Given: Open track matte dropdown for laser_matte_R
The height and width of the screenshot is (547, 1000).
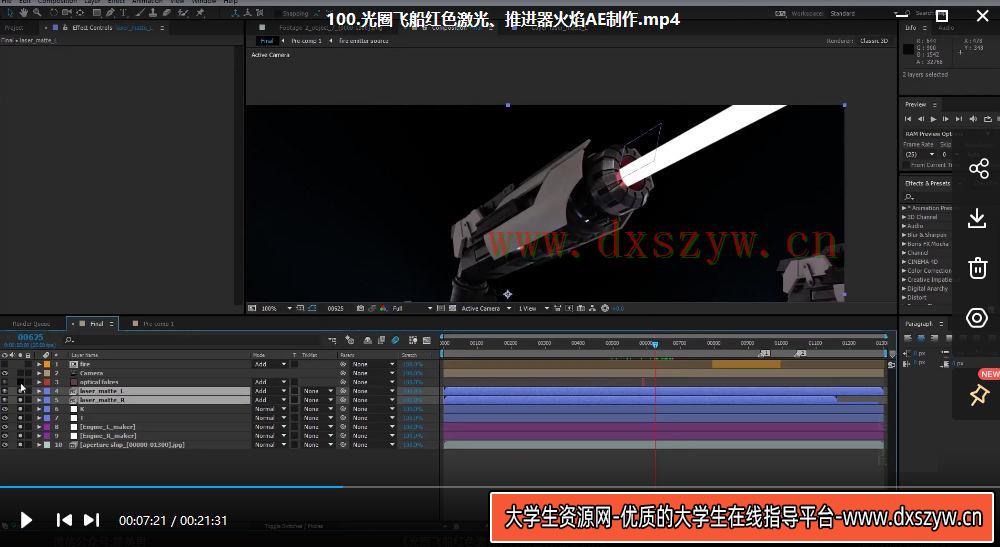Looking at the screenshot, I should click(318, 400).
